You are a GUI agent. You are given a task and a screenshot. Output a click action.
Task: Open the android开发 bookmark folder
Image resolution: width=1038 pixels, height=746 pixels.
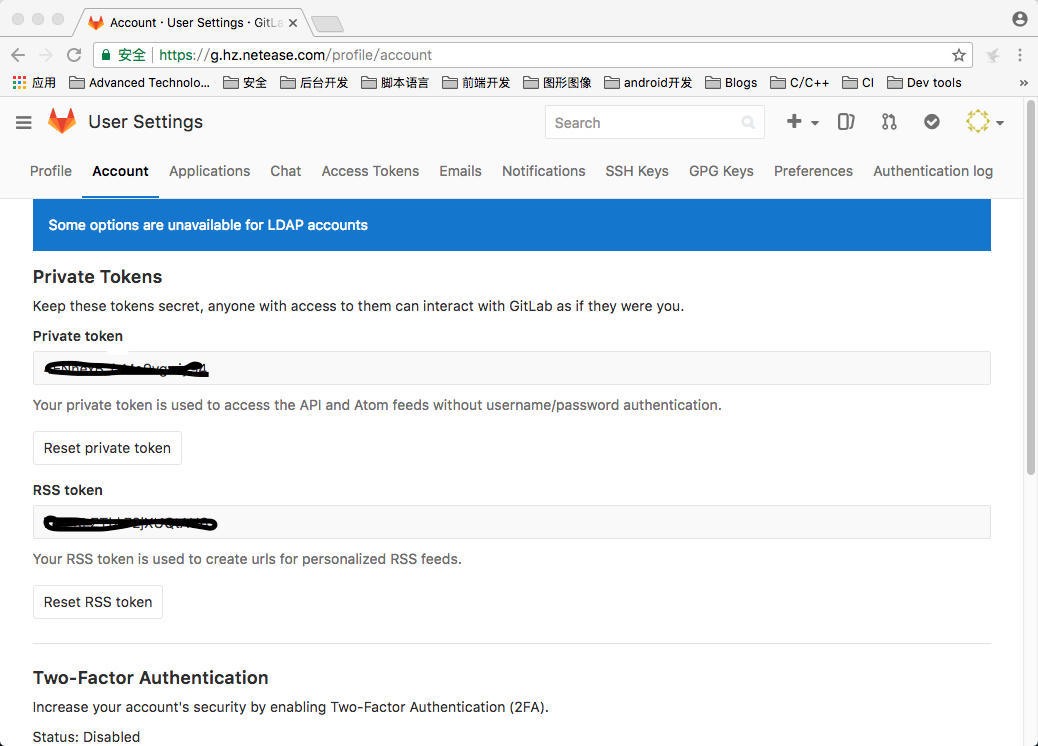648,83
